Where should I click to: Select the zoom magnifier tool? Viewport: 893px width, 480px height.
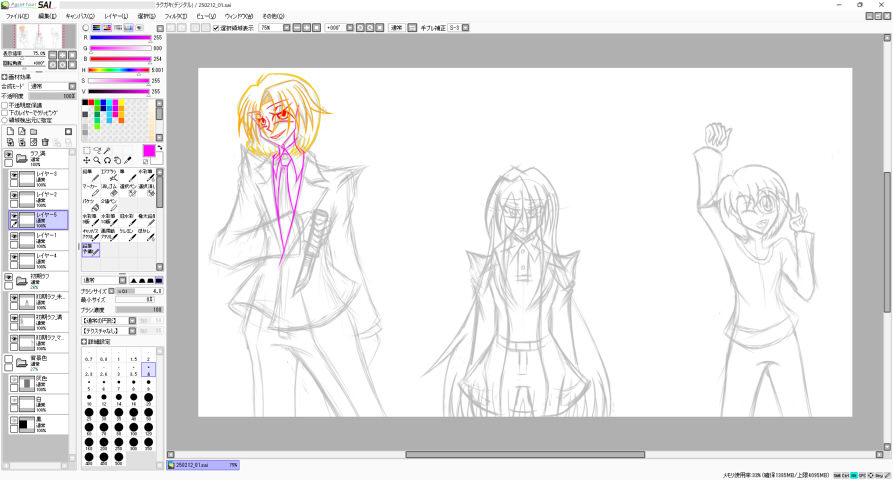[97, 161]
